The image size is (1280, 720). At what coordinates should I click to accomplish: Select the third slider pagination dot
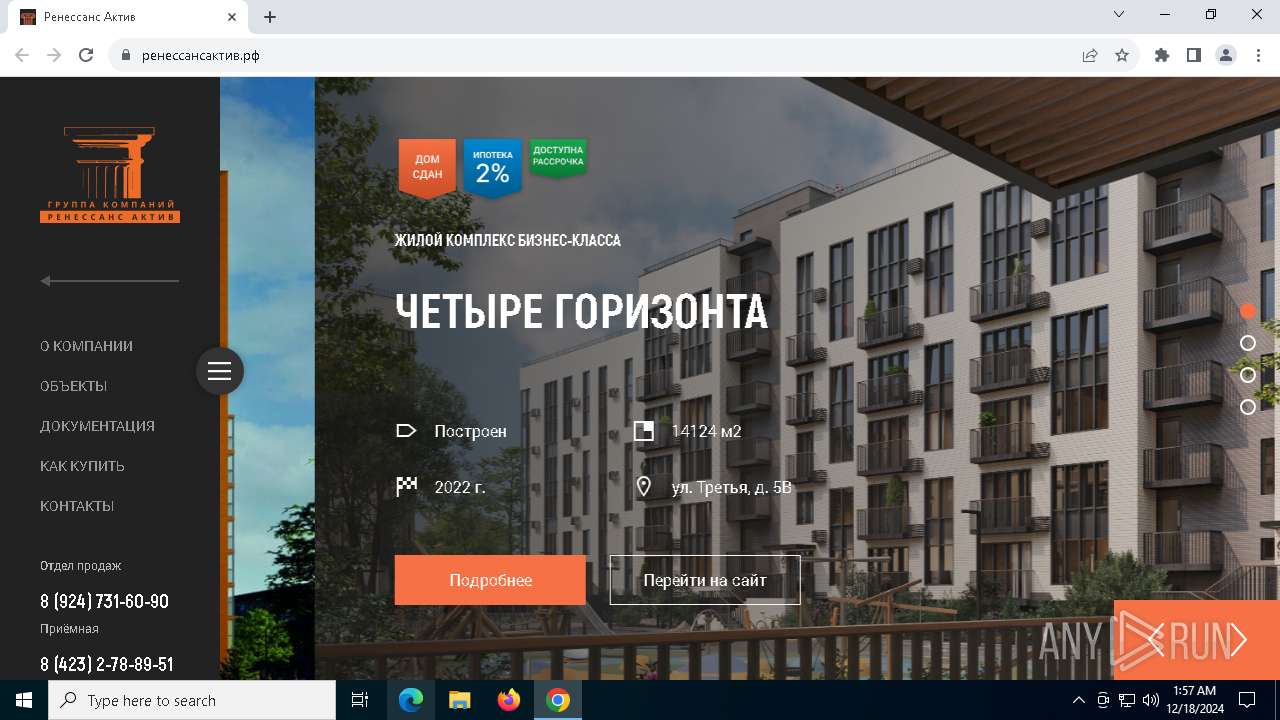click(1248, 375)
